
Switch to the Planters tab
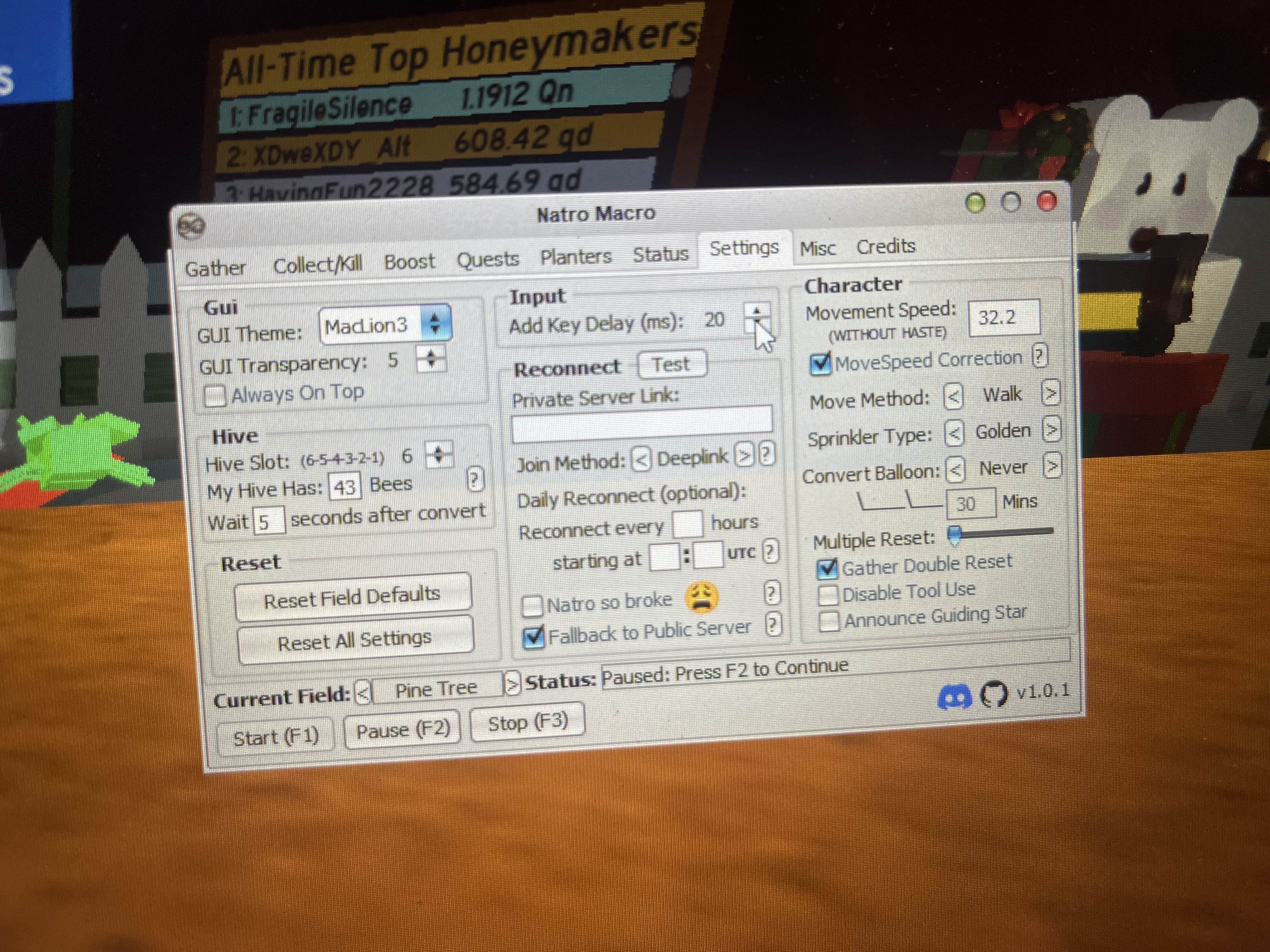(x=576, y=257)
